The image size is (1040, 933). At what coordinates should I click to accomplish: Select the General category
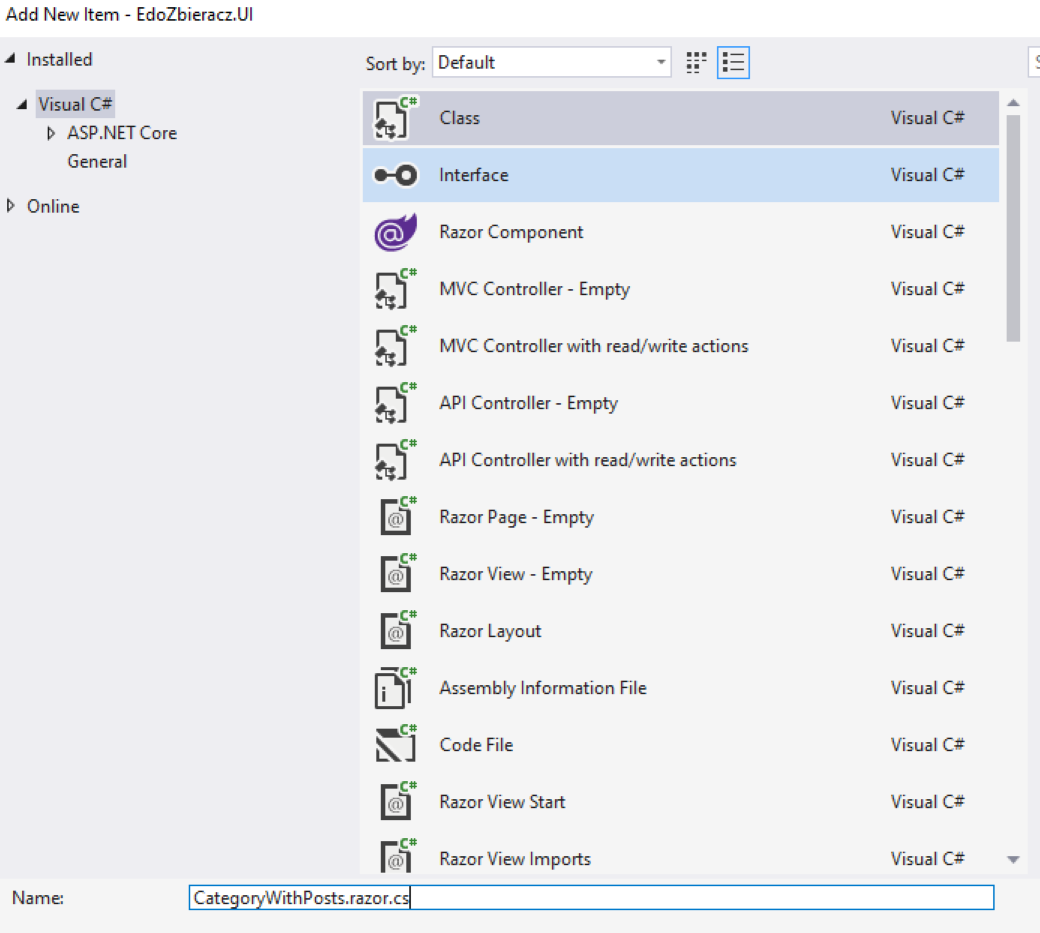97,161
